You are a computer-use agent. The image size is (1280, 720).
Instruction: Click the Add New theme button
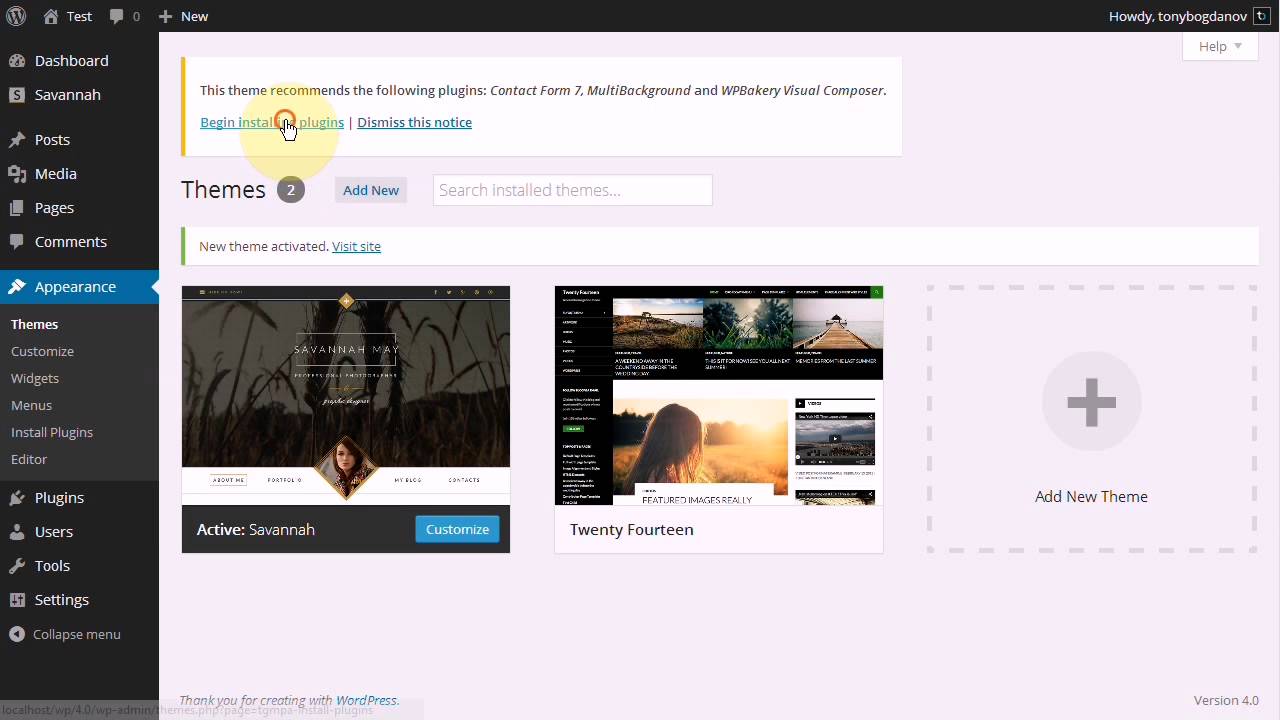click(x=371, y=190)
